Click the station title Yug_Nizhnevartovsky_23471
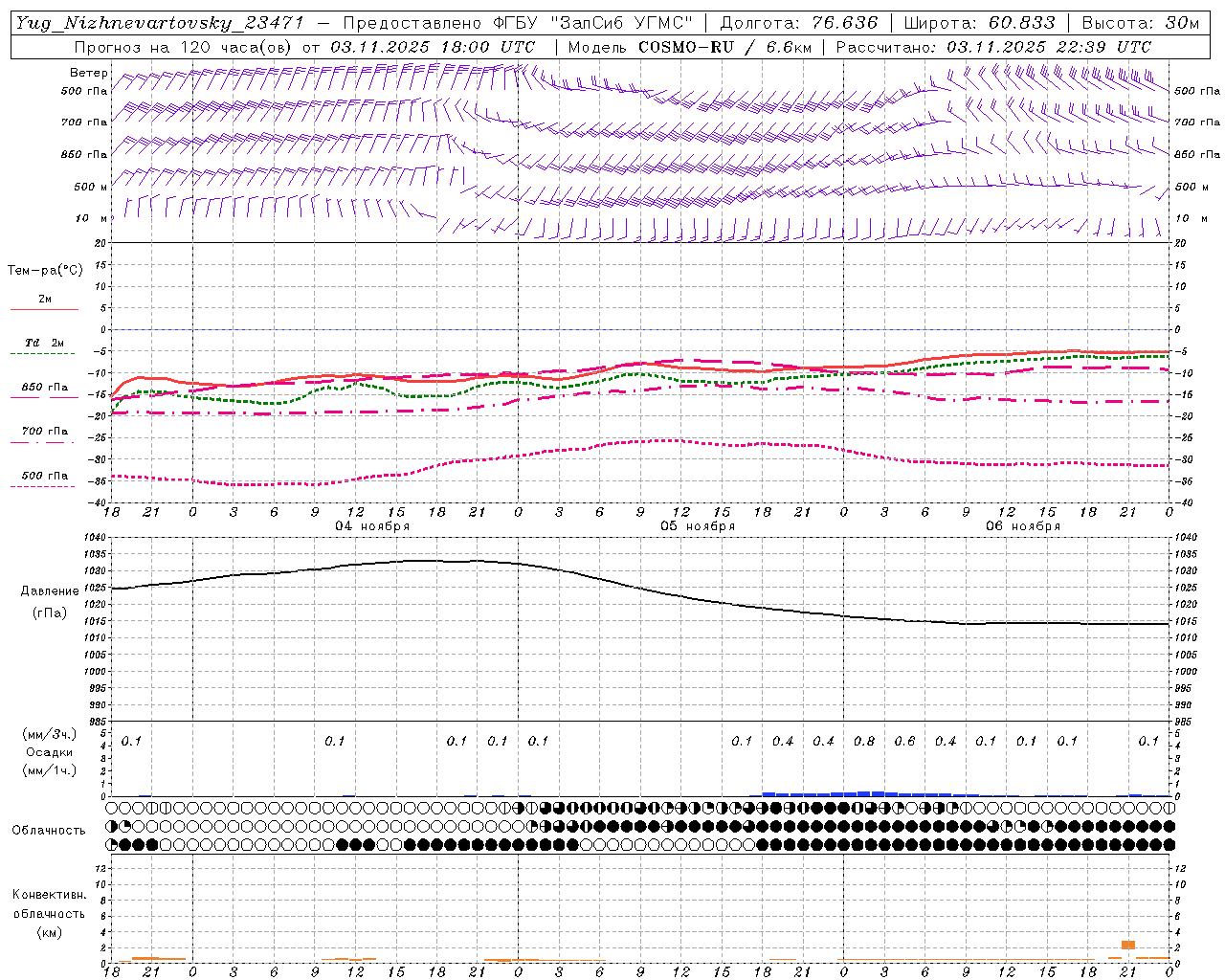Image resolution: width=1225 pixels, height=980 pixels. [x=160, y=23]
